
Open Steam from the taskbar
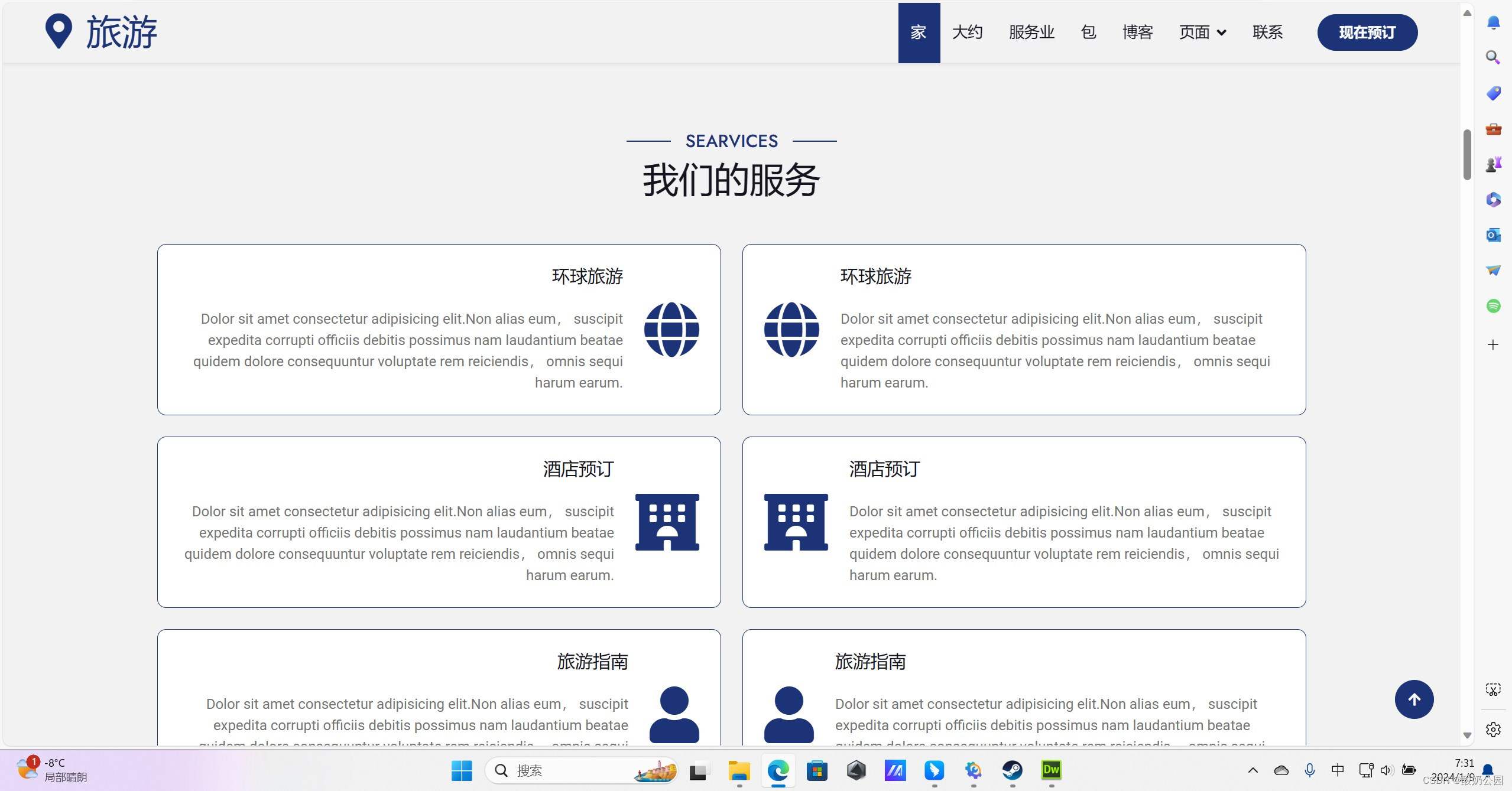1012,770
